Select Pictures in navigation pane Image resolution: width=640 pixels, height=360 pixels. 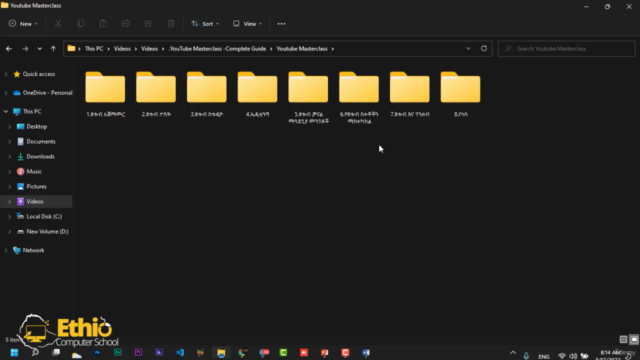point(36,187)
